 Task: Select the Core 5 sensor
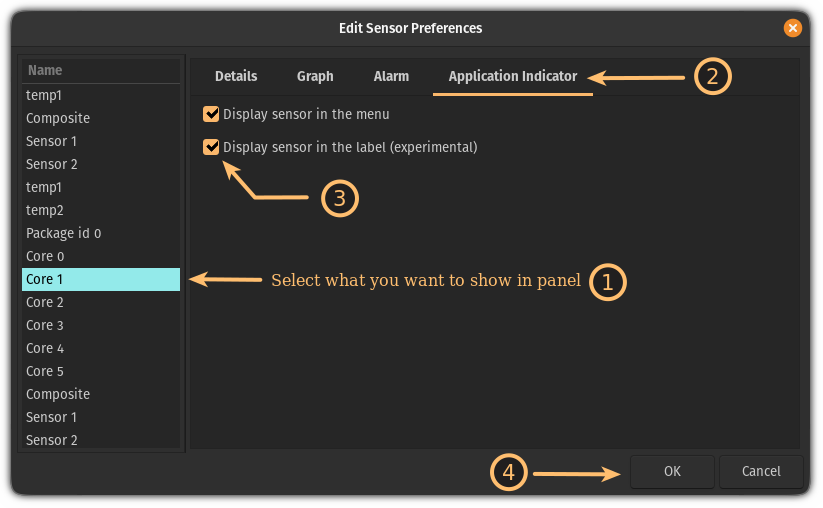click(x=100, y=371)
